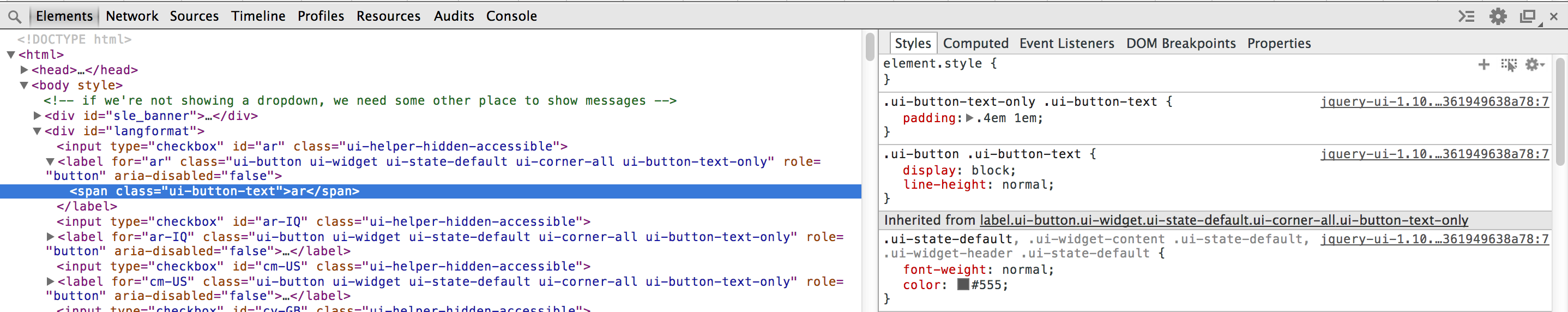Add a new style rule
Screen dimensions: 1568x312
(x=1484, y=64)
